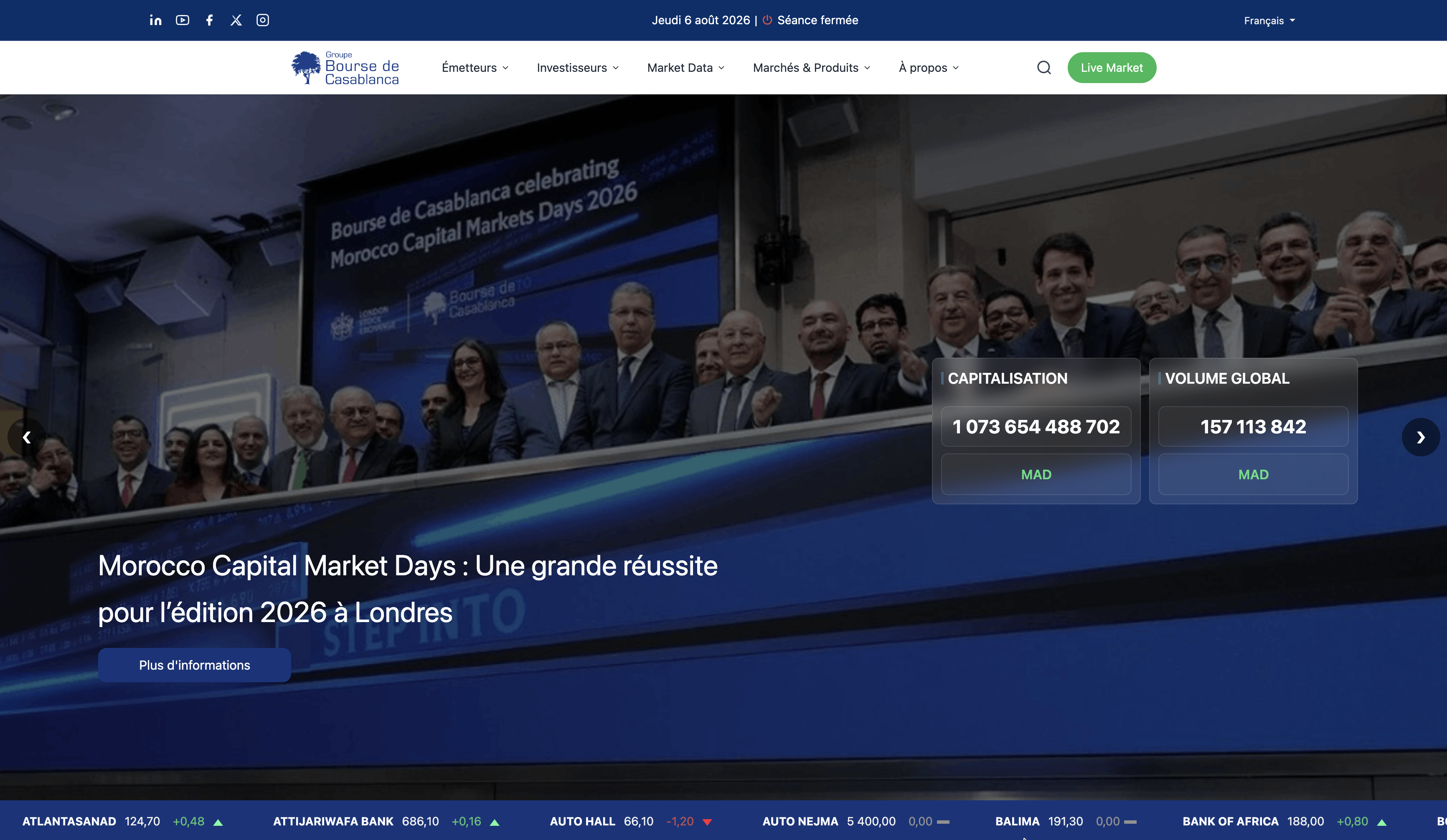
Task: Click the Morocco Capital Market Days headline
Action: point(408,589)
